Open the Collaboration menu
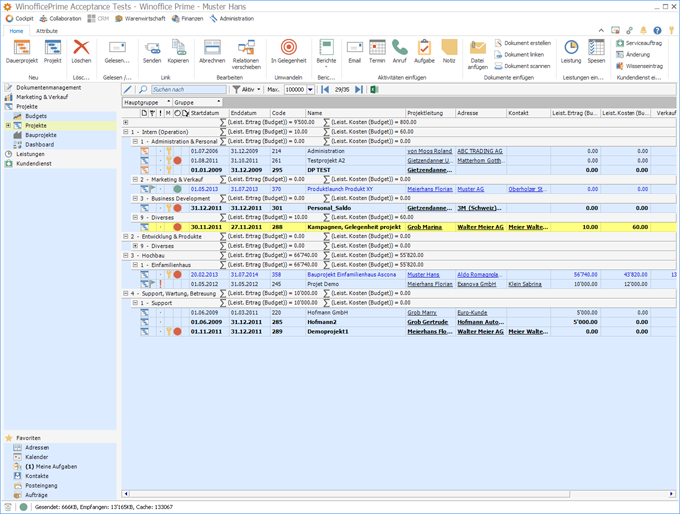This screenshot has height=514, width=680. 60,19
